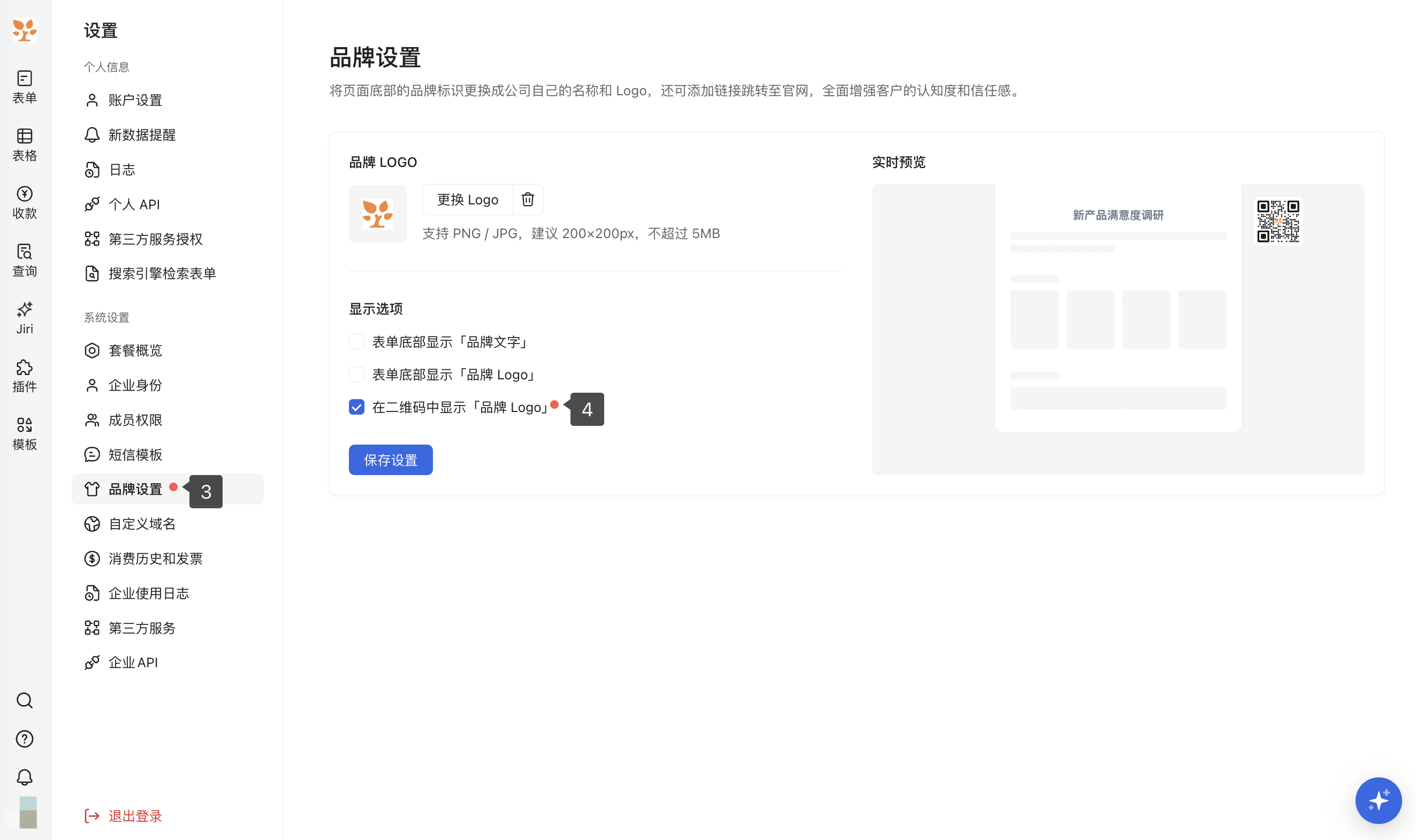Click the 支持 PNG / JPG hint text

(571, 233)
